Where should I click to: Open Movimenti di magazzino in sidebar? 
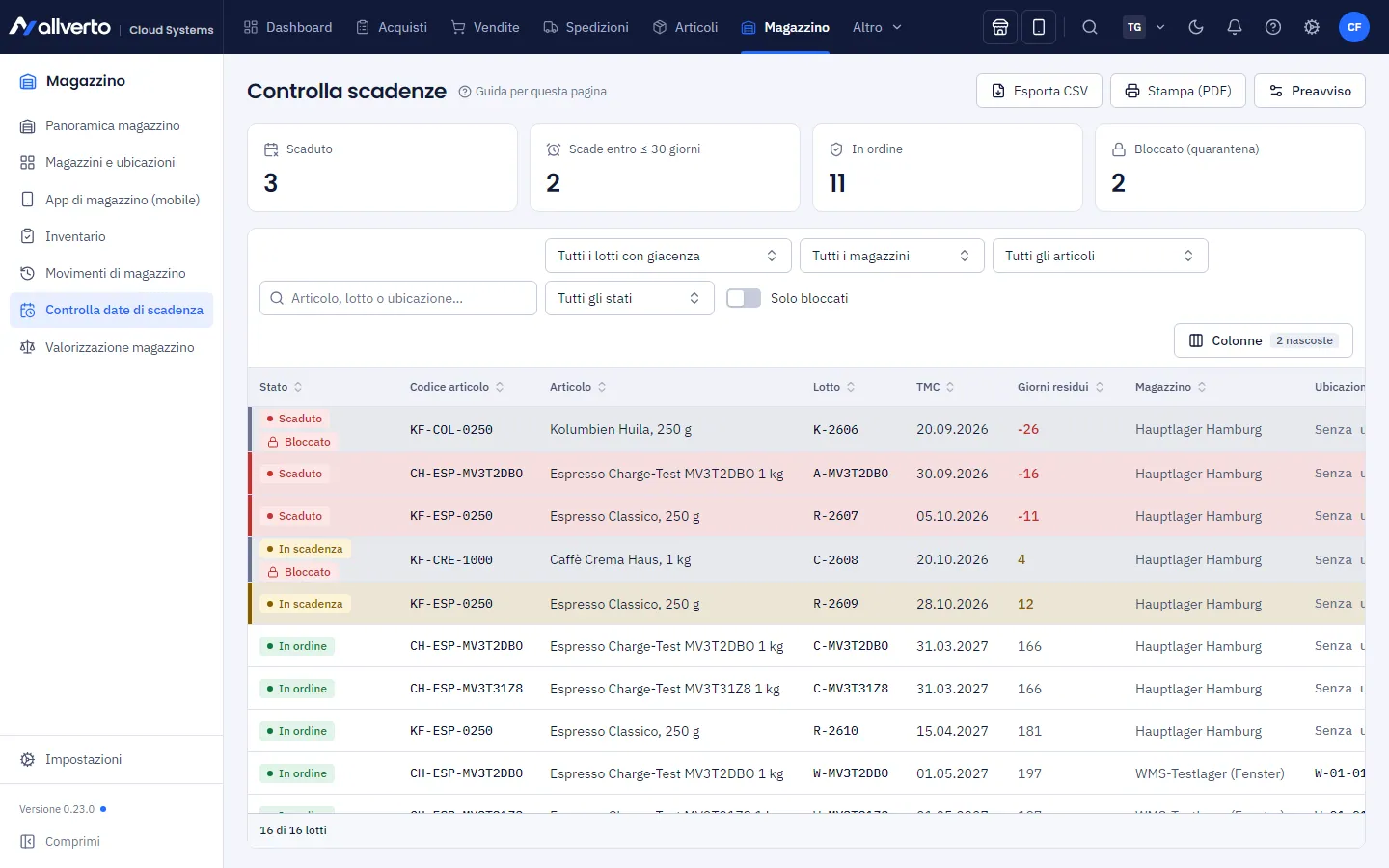pyautogui.click(x=112, y=273)
